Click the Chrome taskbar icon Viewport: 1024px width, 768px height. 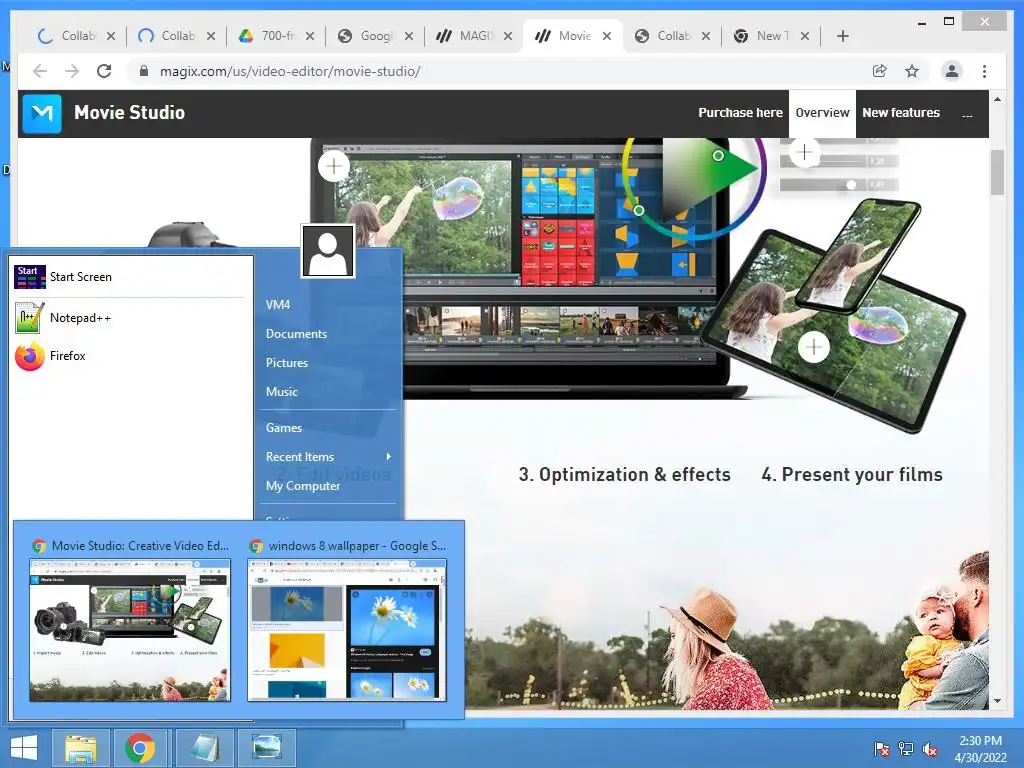coord(140,748)
